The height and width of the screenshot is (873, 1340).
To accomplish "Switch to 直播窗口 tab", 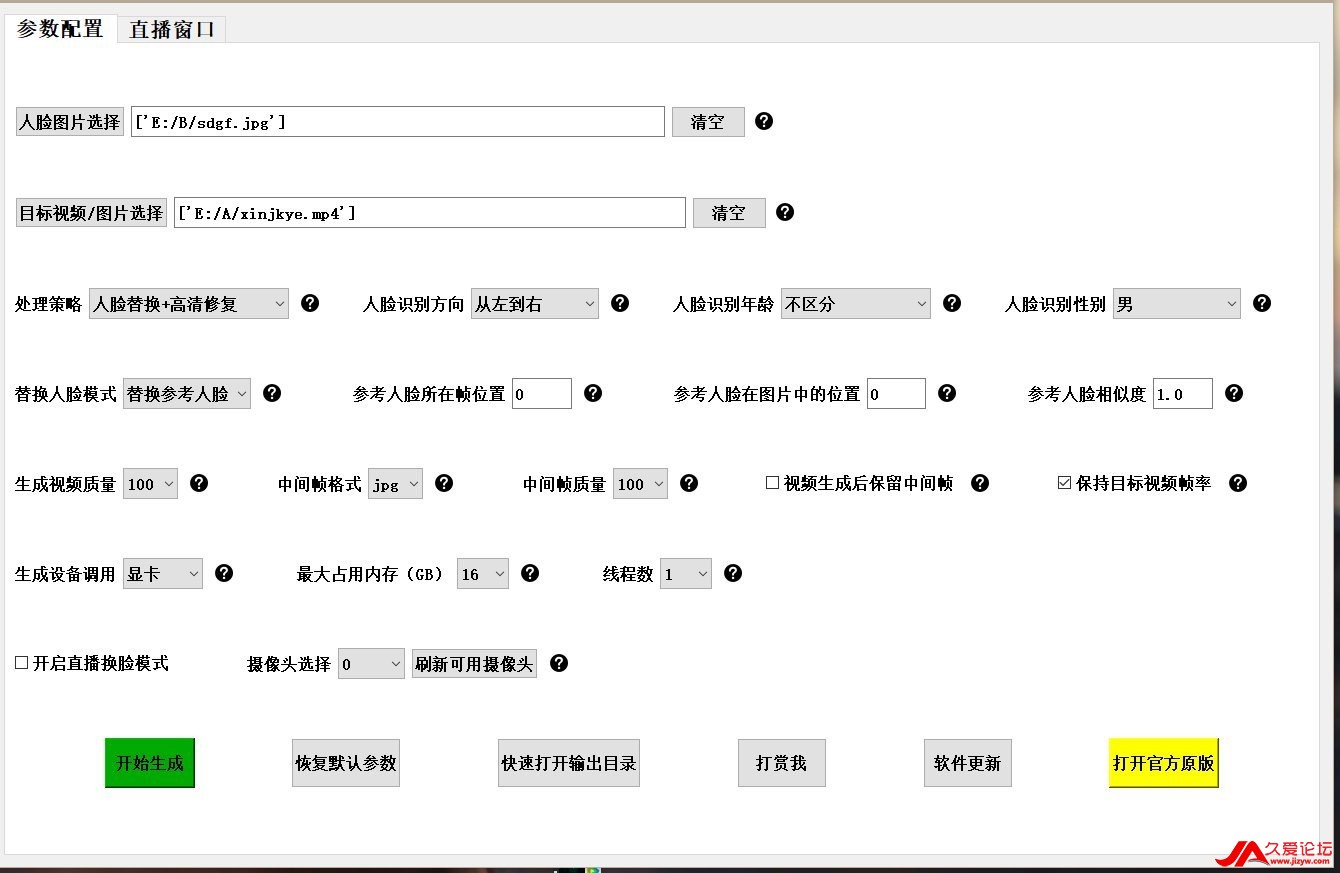I will point(172,29).
